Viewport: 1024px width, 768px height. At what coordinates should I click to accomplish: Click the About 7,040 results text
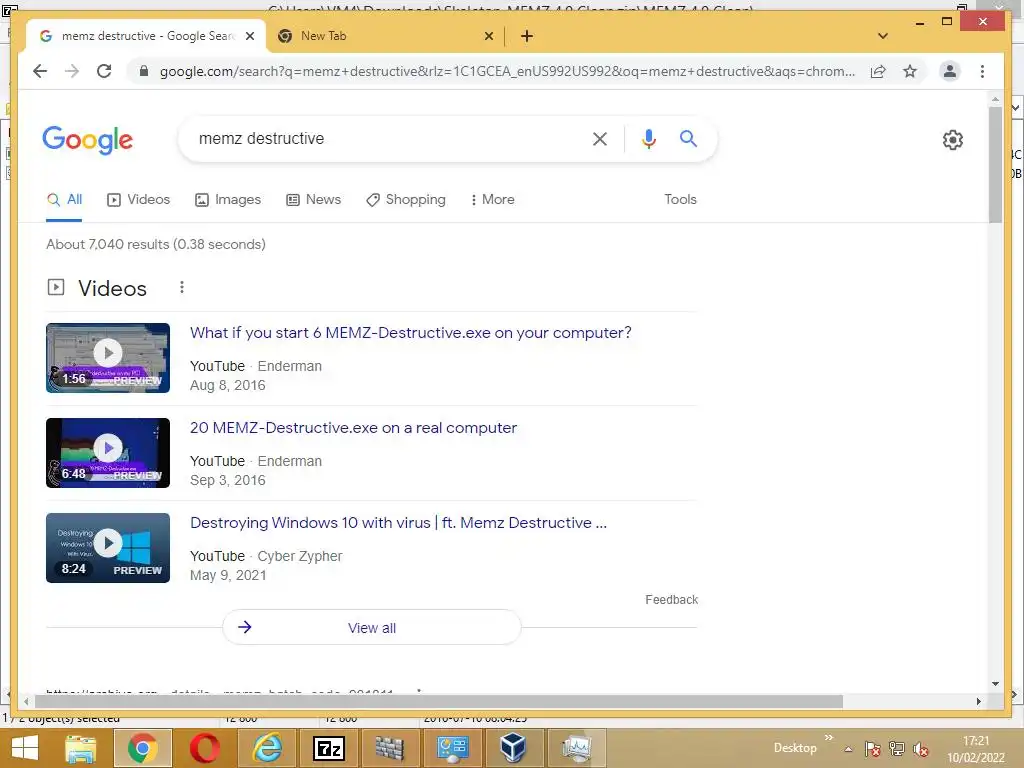point(155,244)
